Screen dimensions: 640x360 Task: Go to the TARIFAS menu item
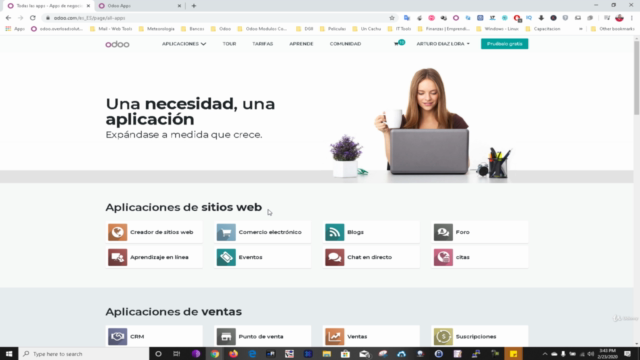[262, 44]
